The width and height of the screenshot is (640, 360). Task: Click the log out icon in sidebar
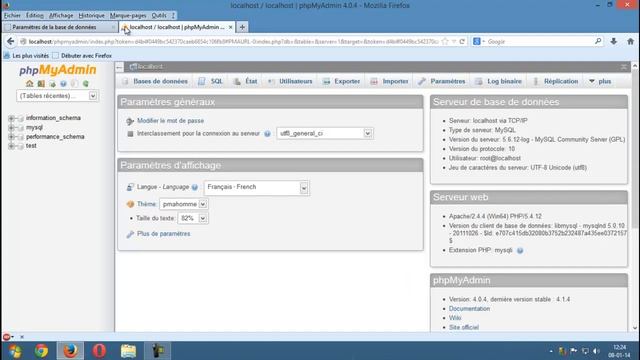coord(41,83)
